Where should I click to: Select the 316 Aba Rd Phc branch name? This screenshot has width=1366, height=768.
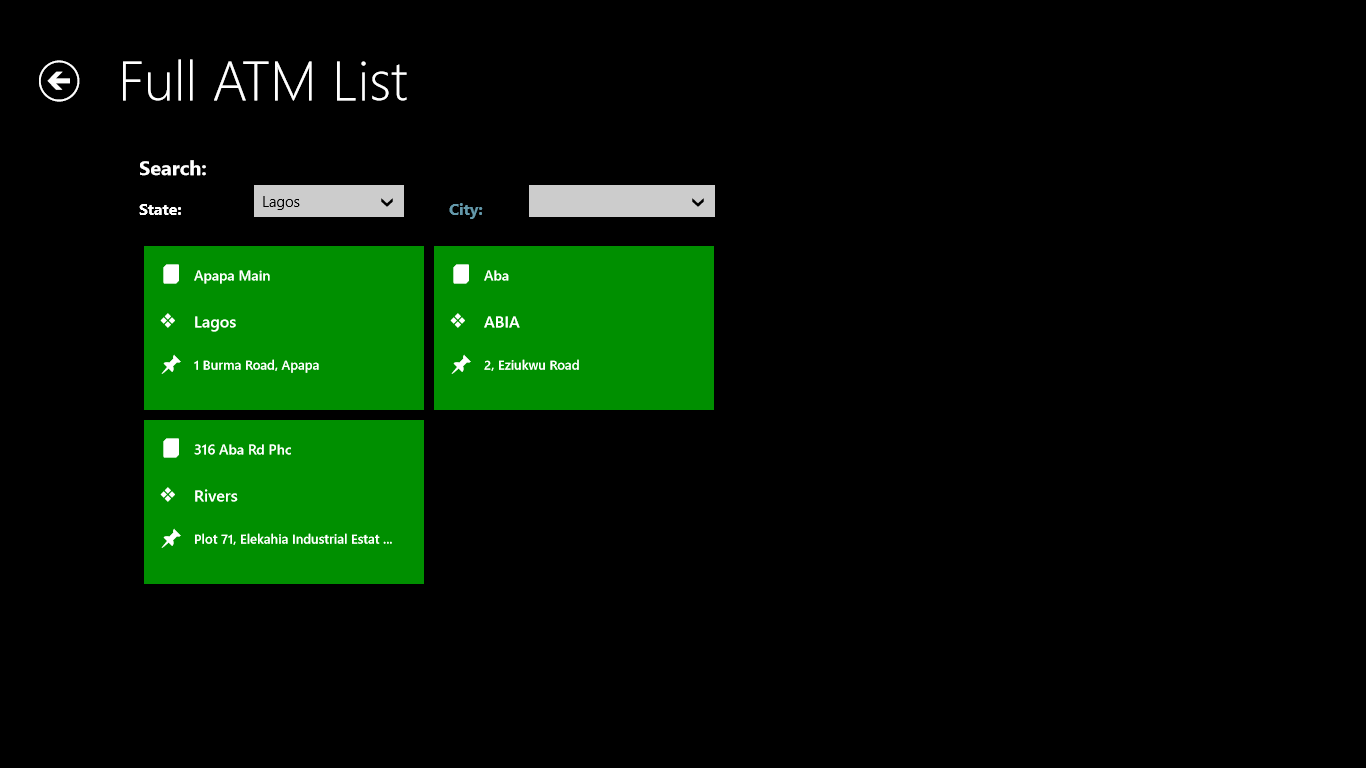243,450
